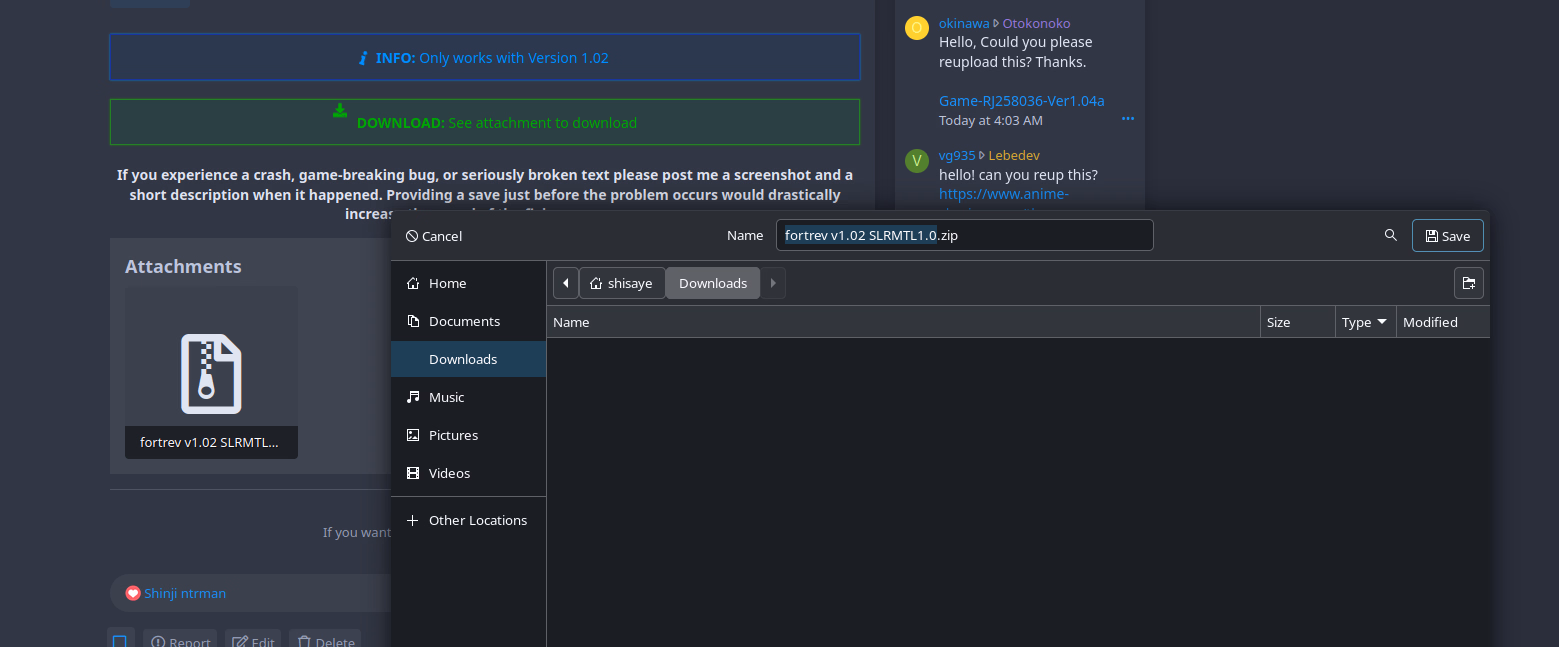Screen dimensions: 1559x647
Task: Sort files by Type column
Action: [1364, 322]
